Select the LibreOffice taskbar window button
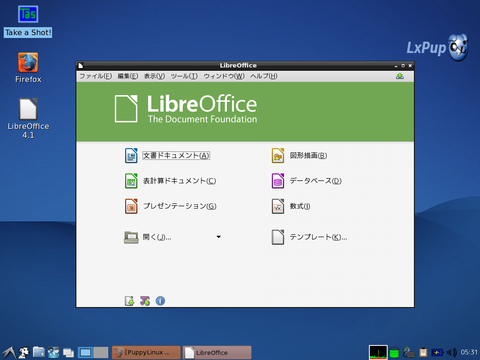 coord(217,352)
